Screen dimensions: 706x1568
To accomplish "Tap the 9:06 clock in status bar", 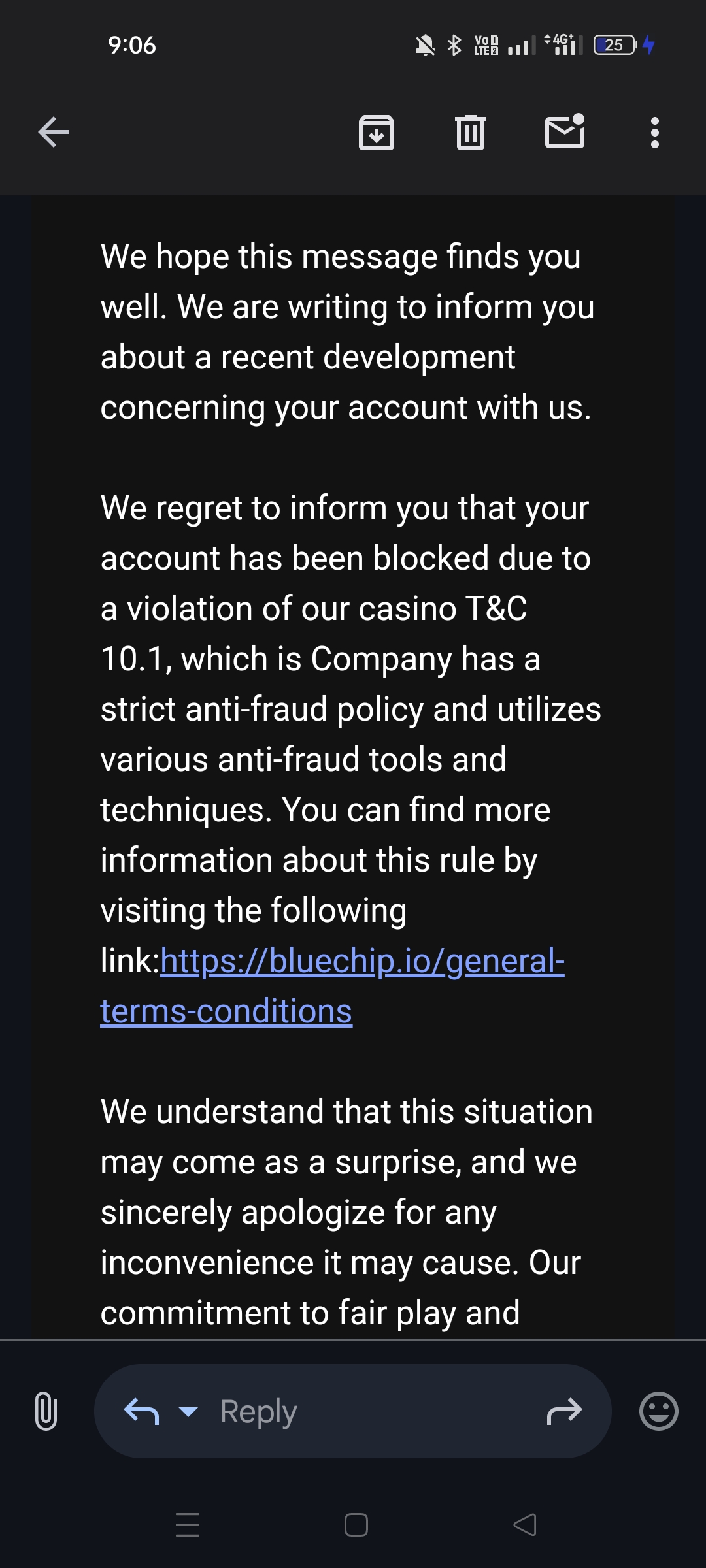I will coord(132,45).
